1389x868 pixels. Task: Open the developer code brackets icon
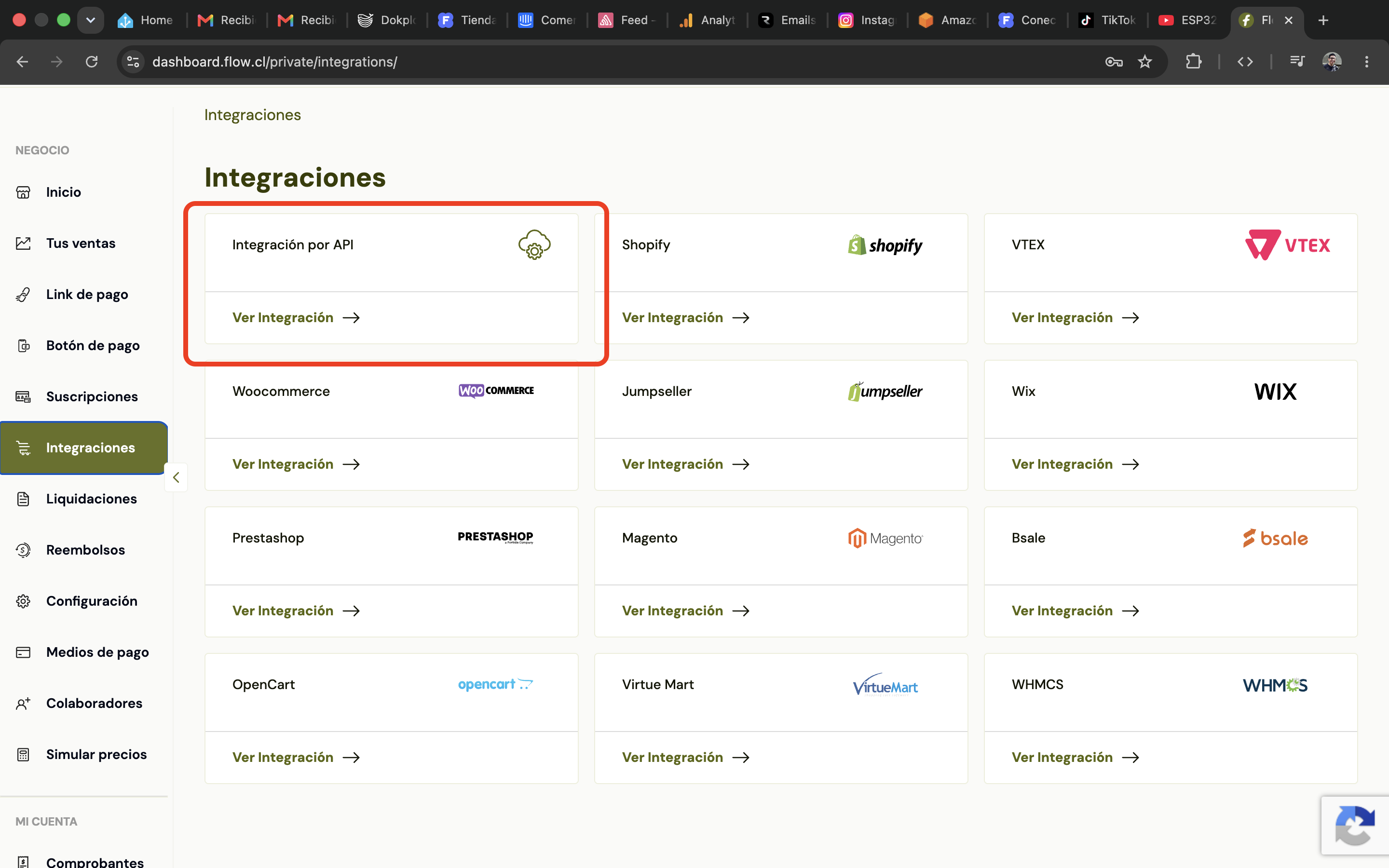click(1245, 61)
